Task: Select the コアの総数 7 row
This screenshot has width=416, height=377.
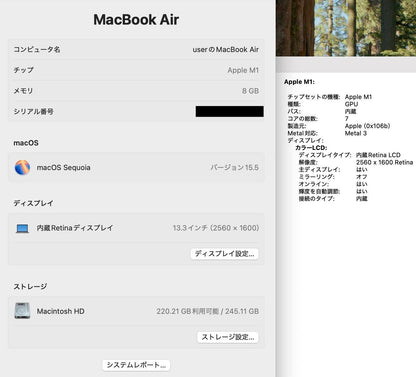Action: coord(318,119)
